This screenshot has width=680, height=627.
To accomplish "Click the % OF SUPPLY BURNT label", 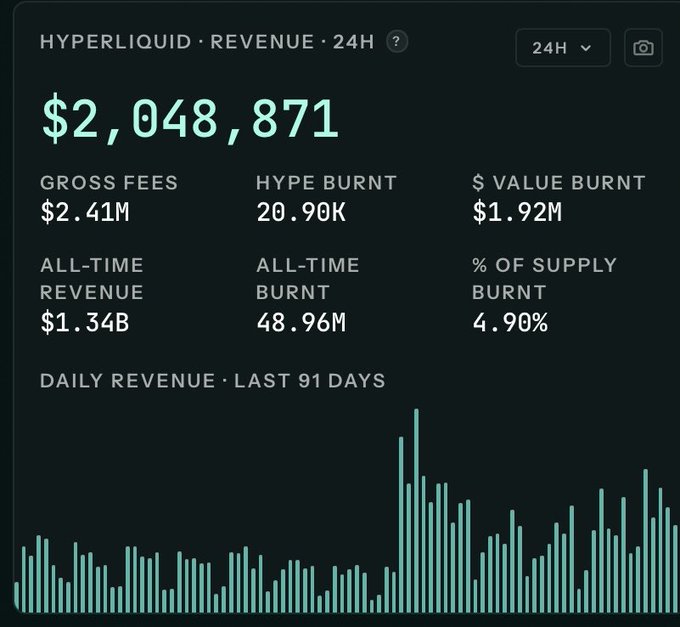I will pos(544,279).
